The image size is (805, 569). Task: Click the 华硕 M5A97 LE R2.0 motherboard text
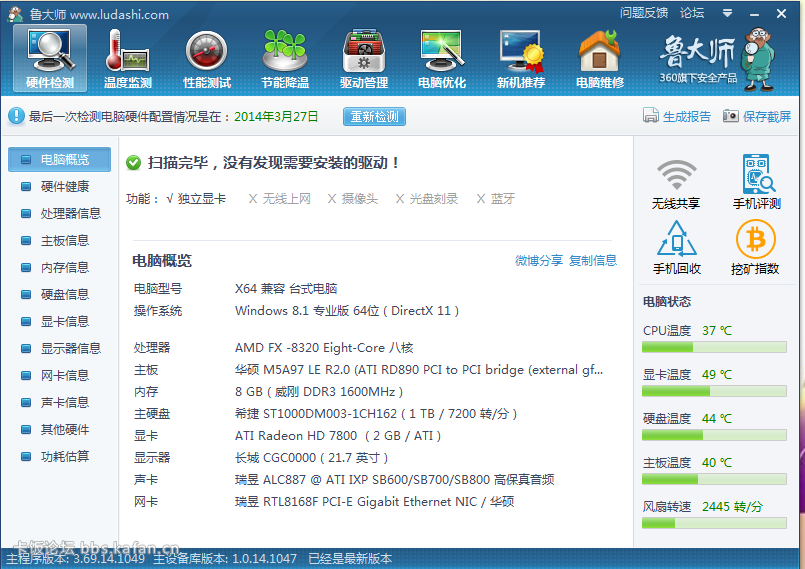coord(419,370)
